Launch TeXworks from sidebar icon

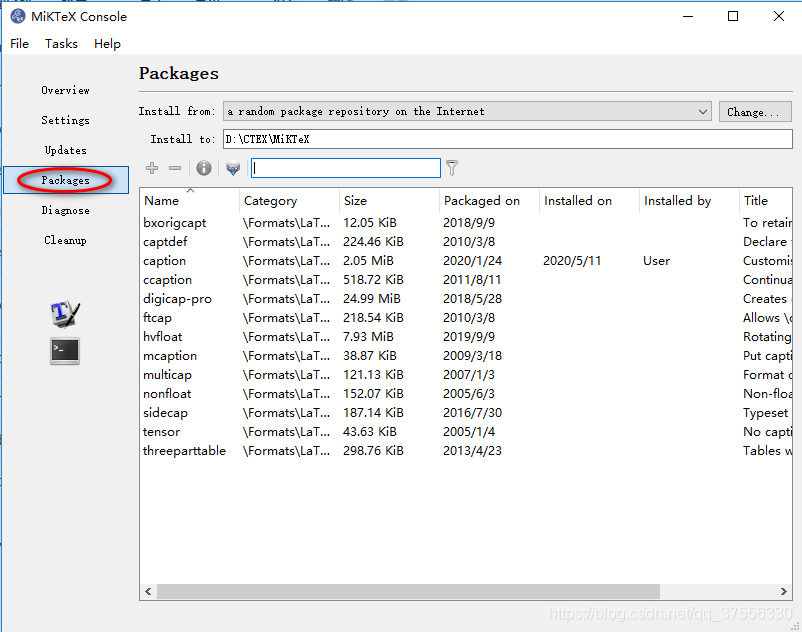(65, 313)
